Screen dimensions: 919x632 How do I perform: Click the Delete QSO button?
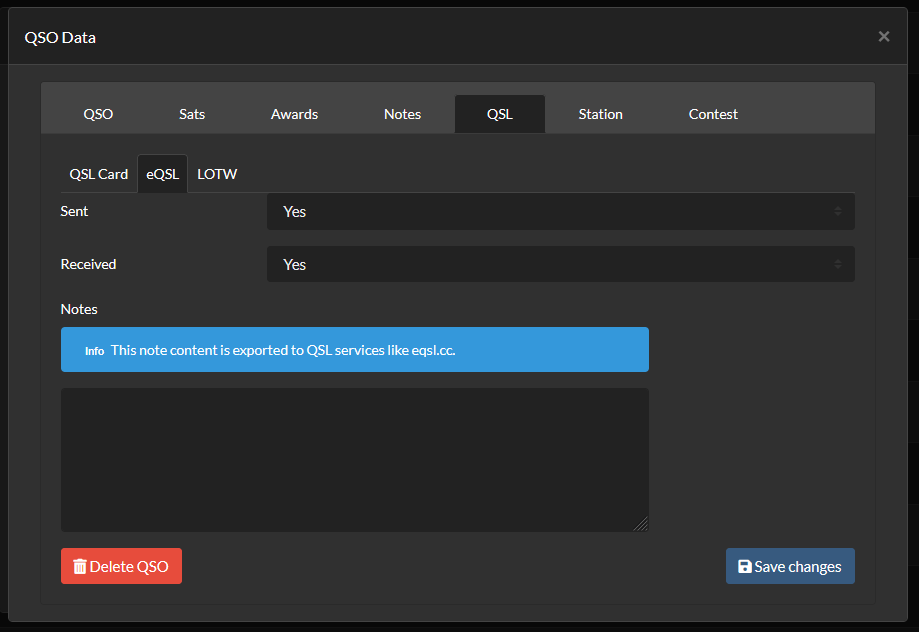[x=121, y=566]
